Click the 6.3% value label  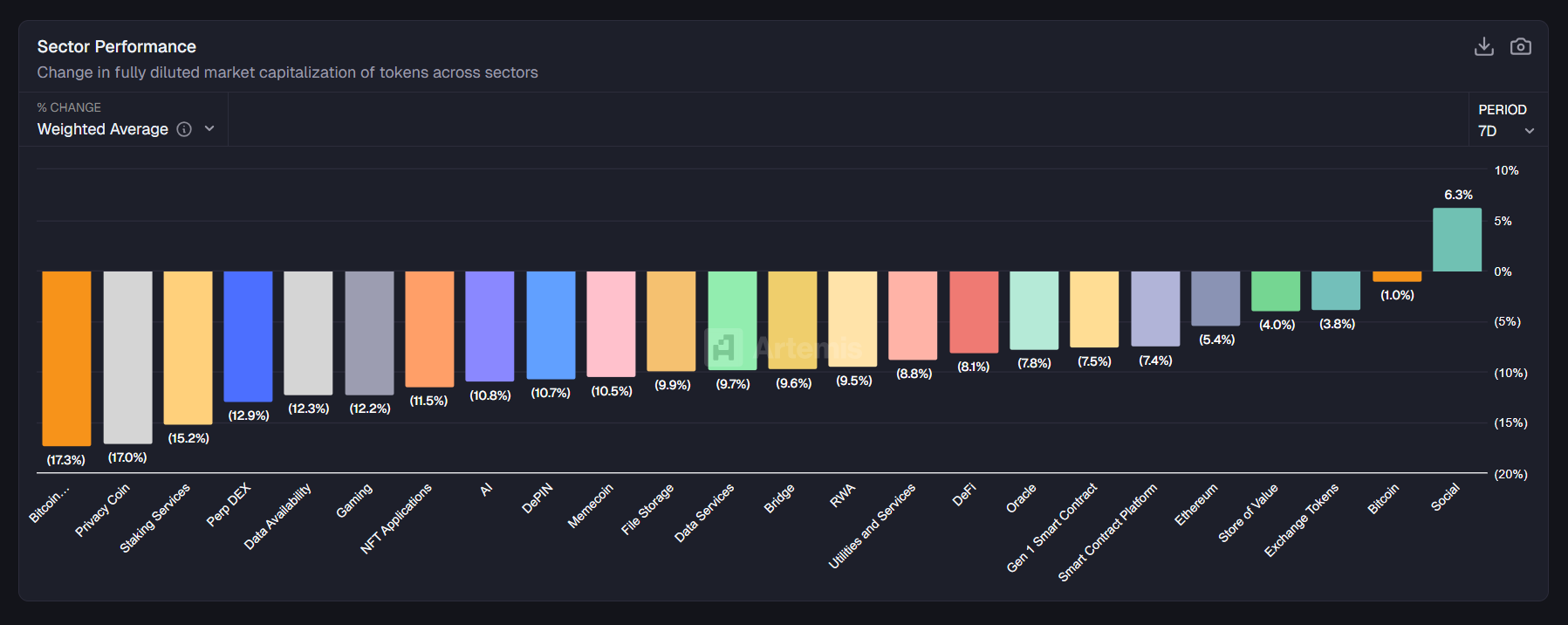(x=1458, y=195)
